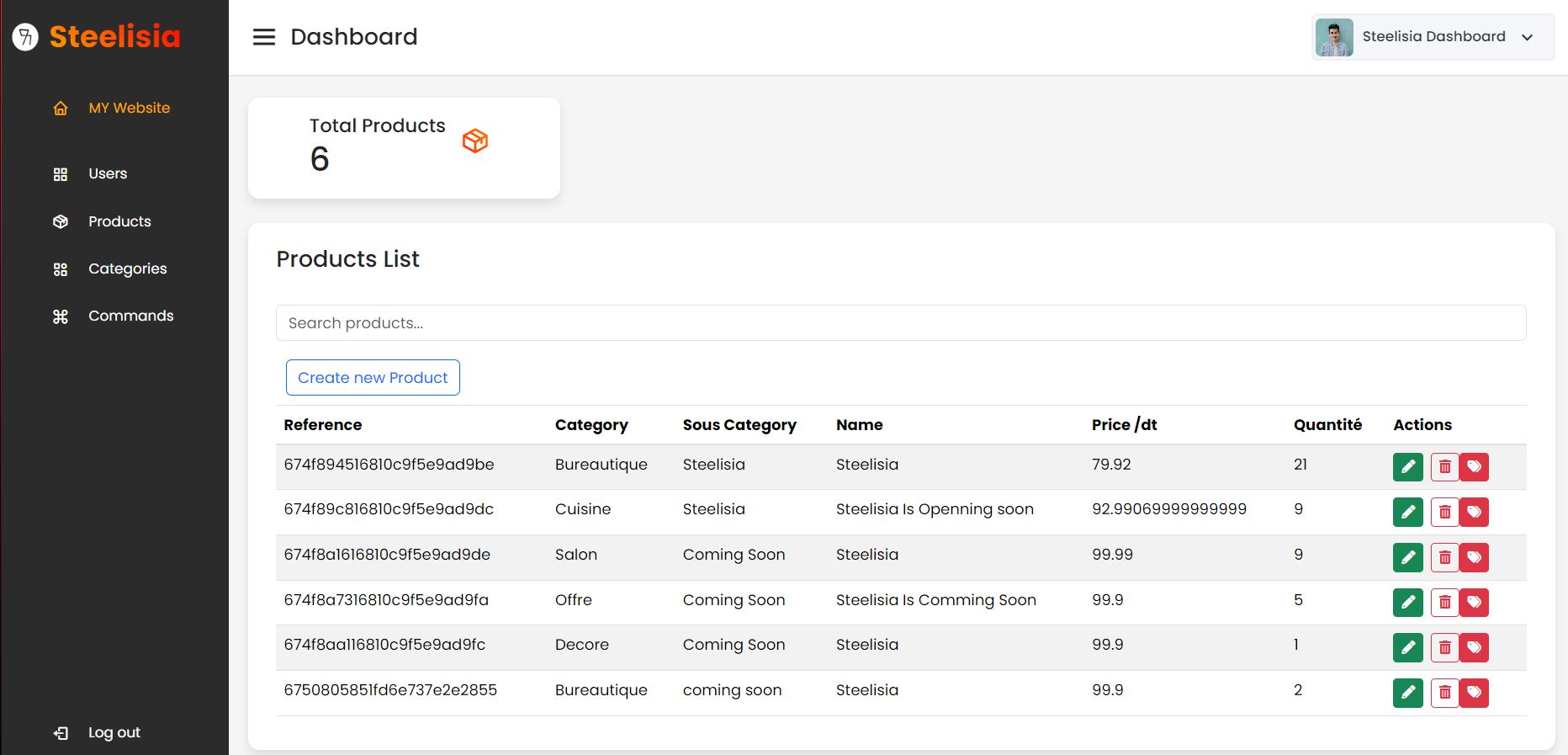
Task: Click the red tag icon in Salon row
Action: 1474,557
